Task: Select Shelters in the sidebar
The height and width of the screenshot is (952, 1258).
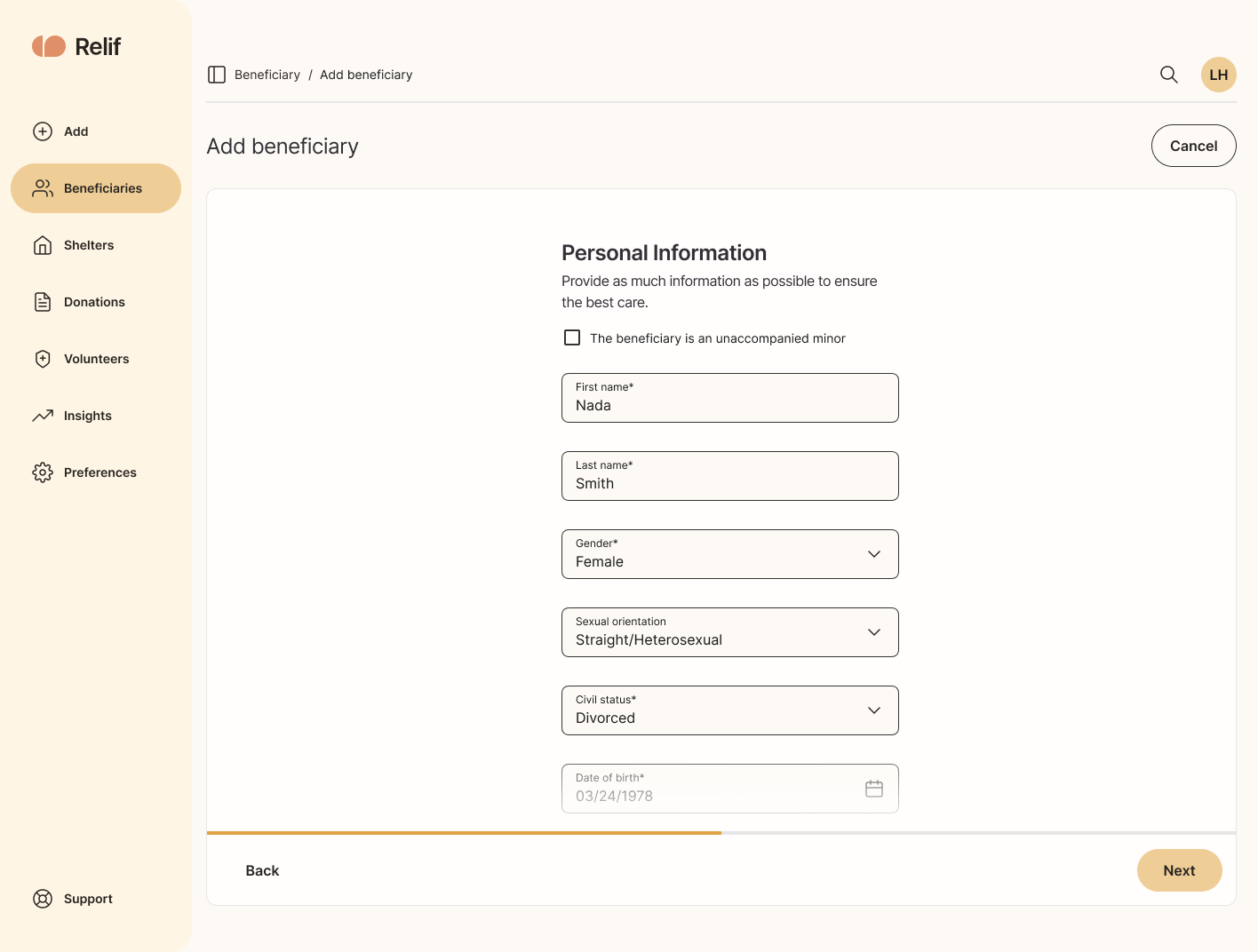Action: click(96, 245)
